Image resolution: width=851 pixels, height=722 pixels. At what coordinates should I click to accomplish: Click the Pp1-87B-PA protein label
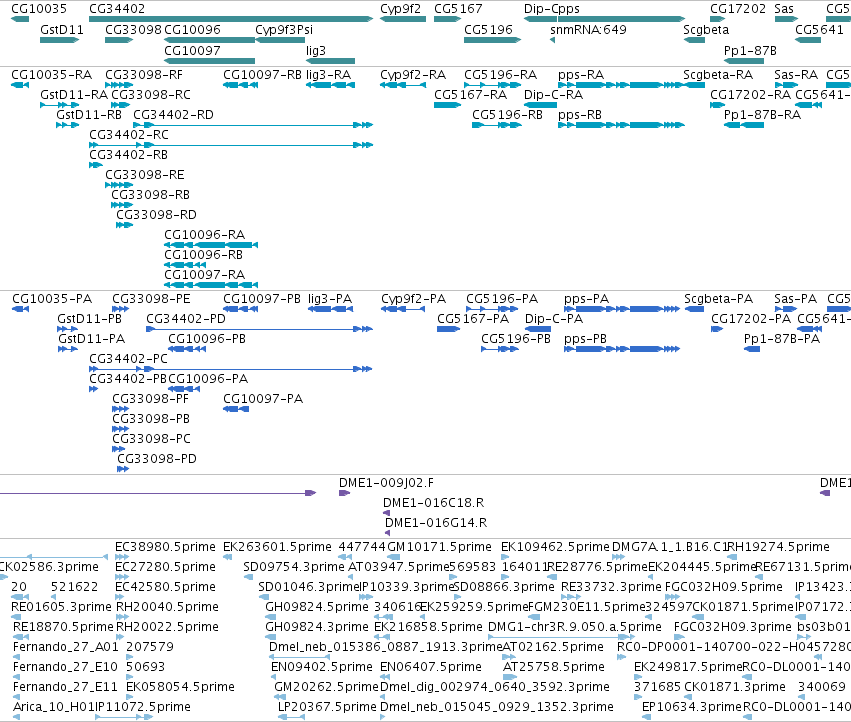pos(782,339)
